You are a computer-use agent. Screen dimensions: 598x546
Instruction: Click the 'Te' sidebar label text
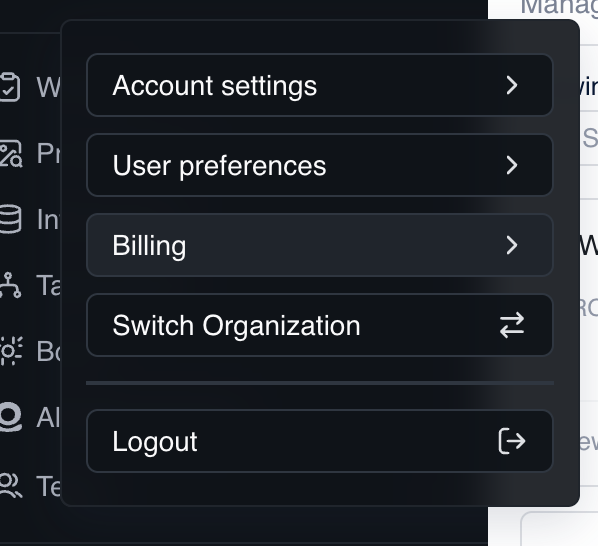[x=48, y=486]
